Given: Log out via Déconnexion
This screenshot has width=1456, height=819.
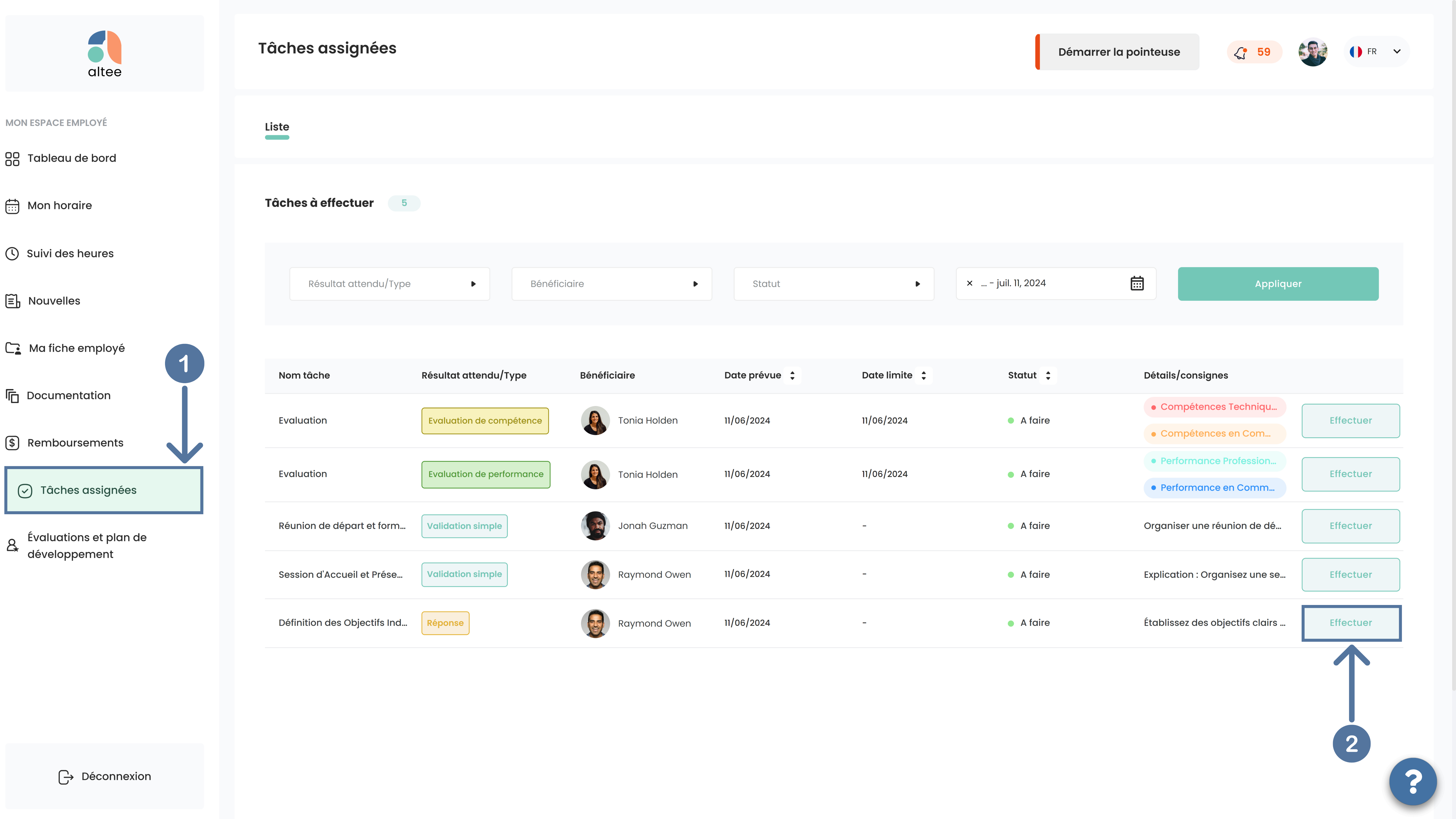Looking at the screenshot, I should [105, 777].
